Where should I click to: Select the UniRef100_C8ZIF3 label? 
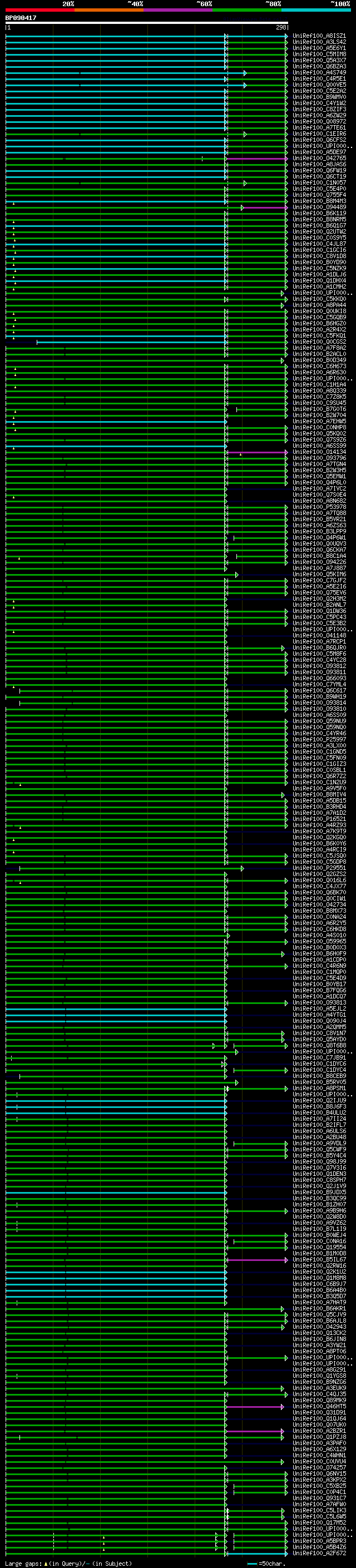(x=319, y=110)
